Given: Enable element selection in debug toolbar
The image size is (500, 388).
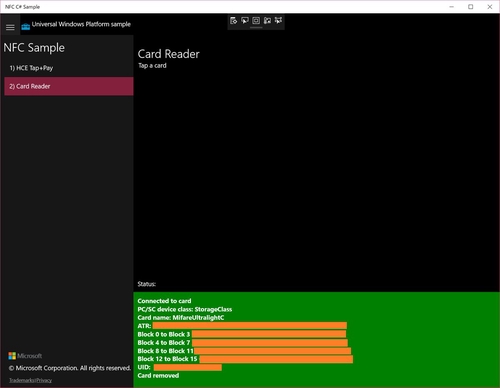Looking at the screenshot, I should pos(245,21).
